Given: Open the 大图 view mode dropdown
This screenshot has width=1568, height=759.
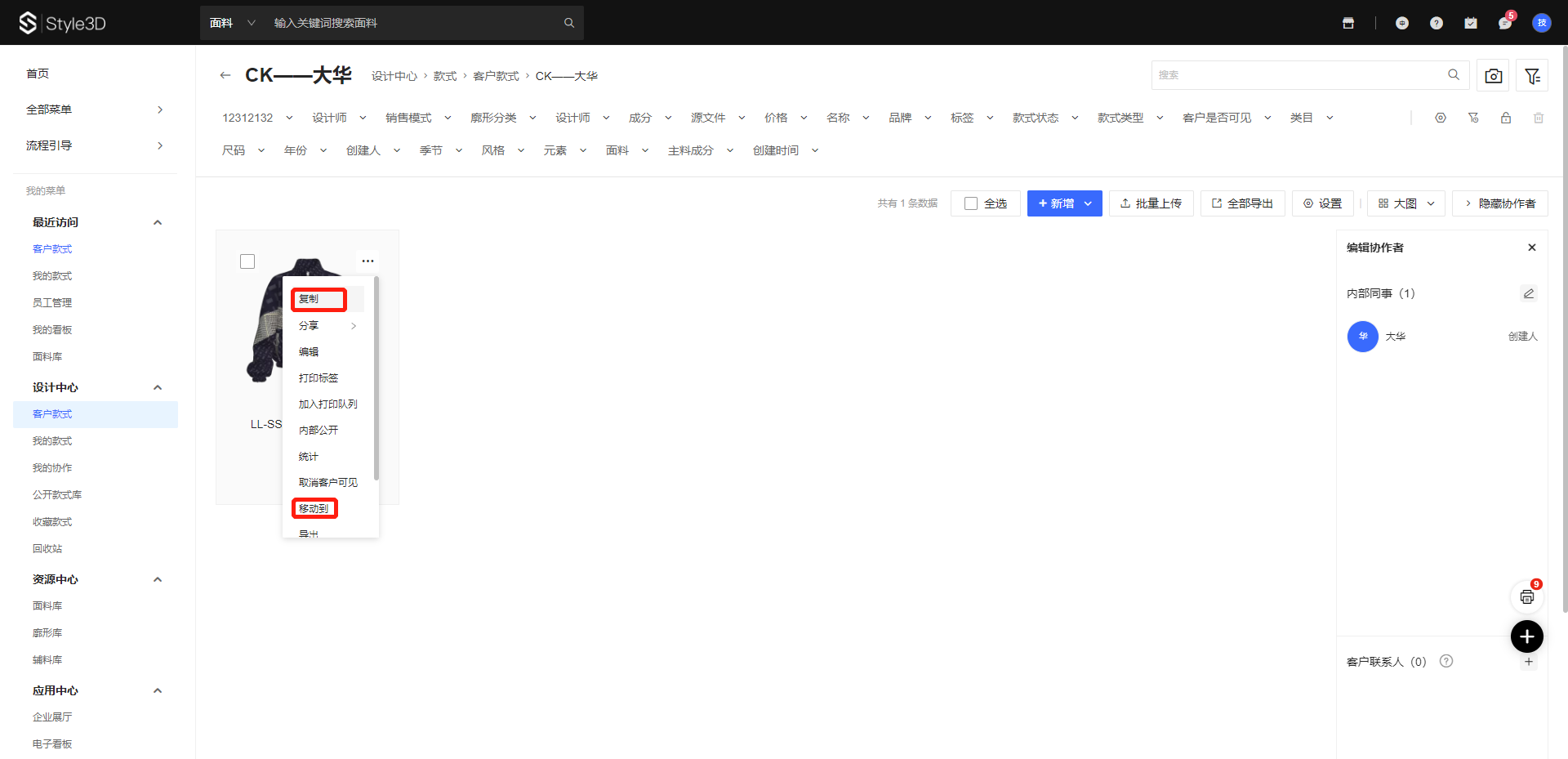Looking at the screenshot, I should tap(1405, 203).
